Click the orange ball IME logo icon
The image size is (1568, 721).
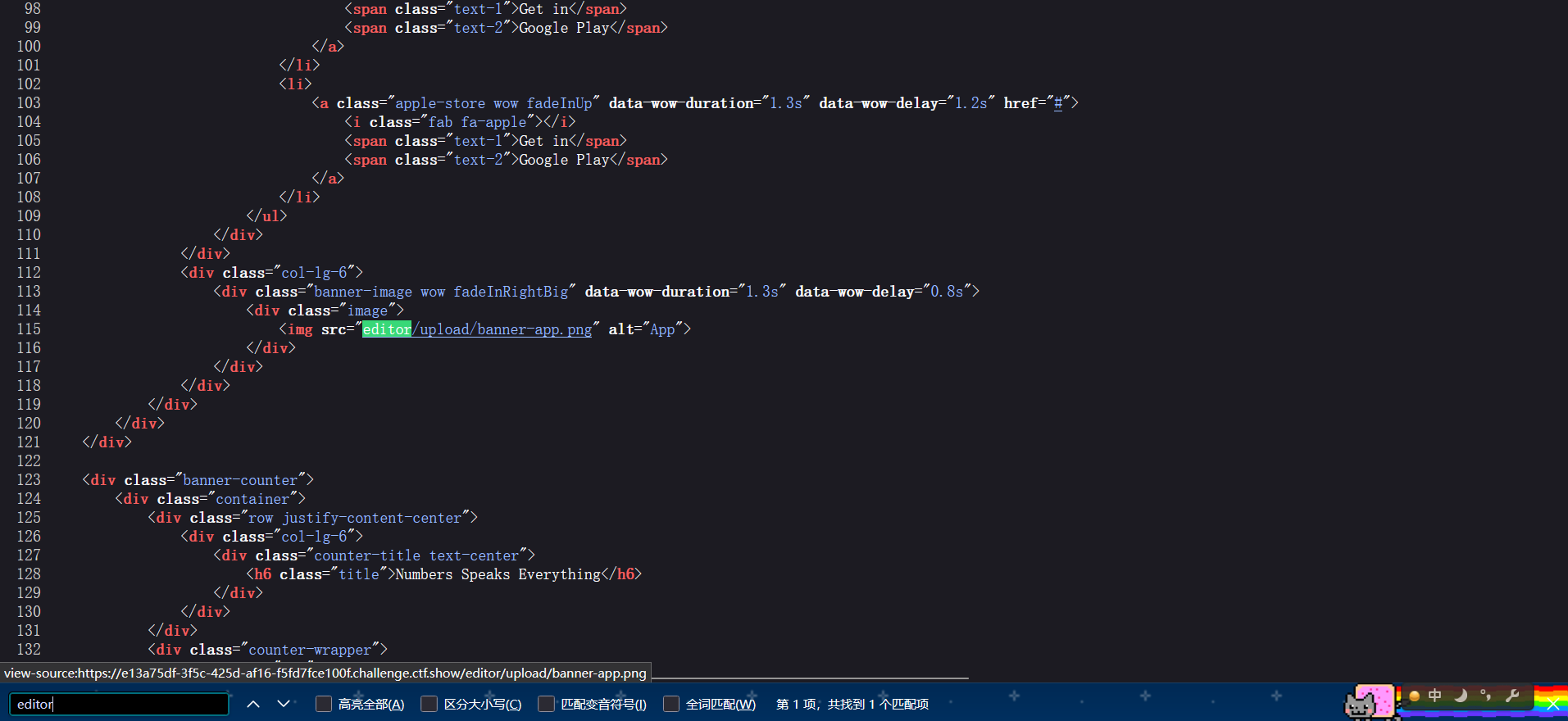tap(1414, 696)
